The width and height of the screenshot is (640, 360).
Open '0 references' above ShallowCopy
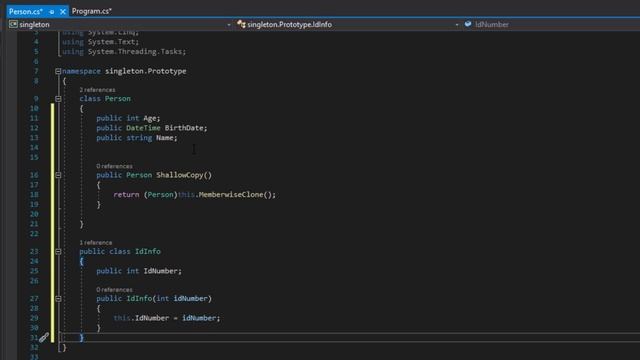pyautogui.click(x=114, y=166)
